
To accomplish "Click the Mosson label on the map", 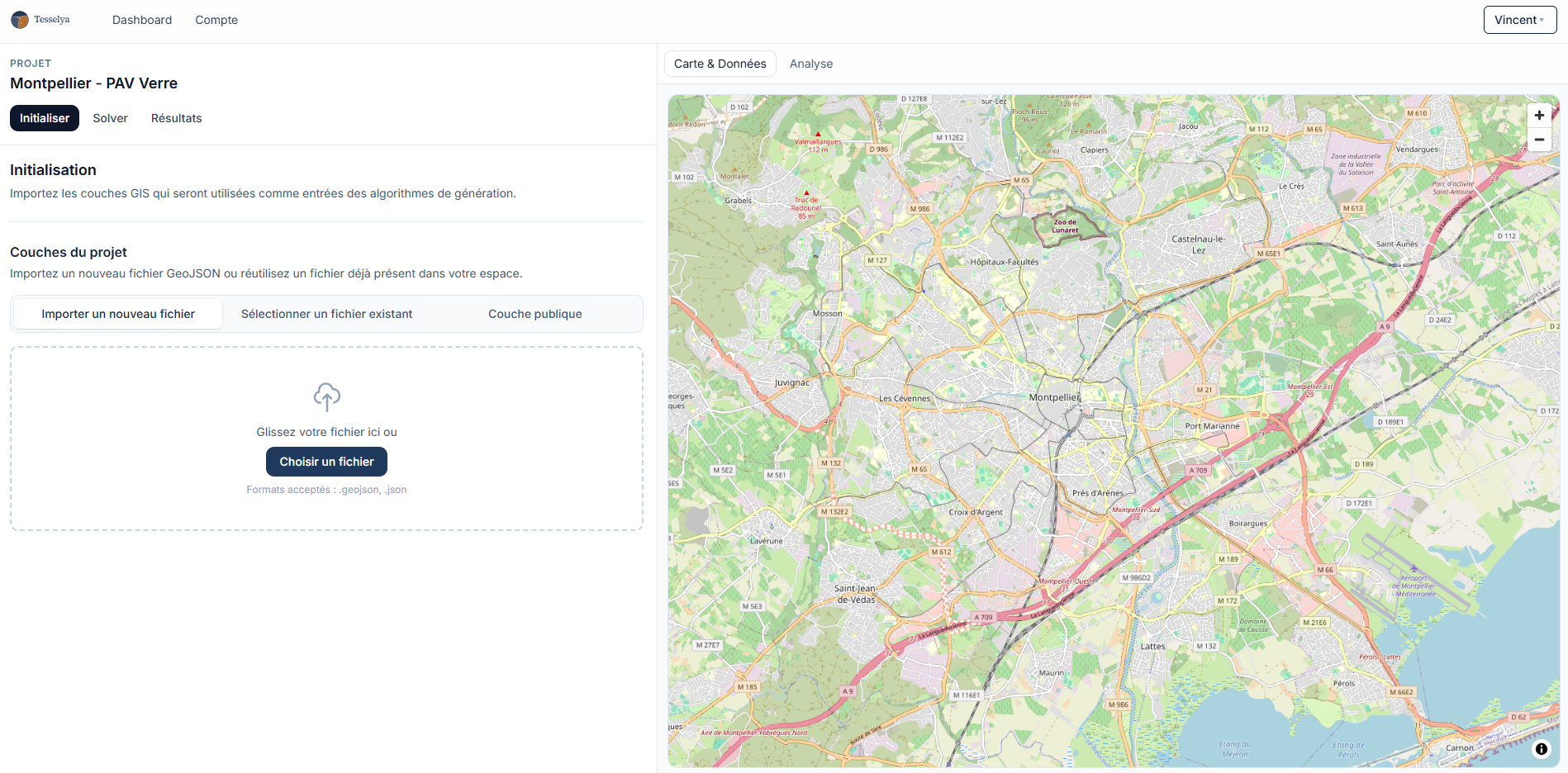I will point(827,314).
